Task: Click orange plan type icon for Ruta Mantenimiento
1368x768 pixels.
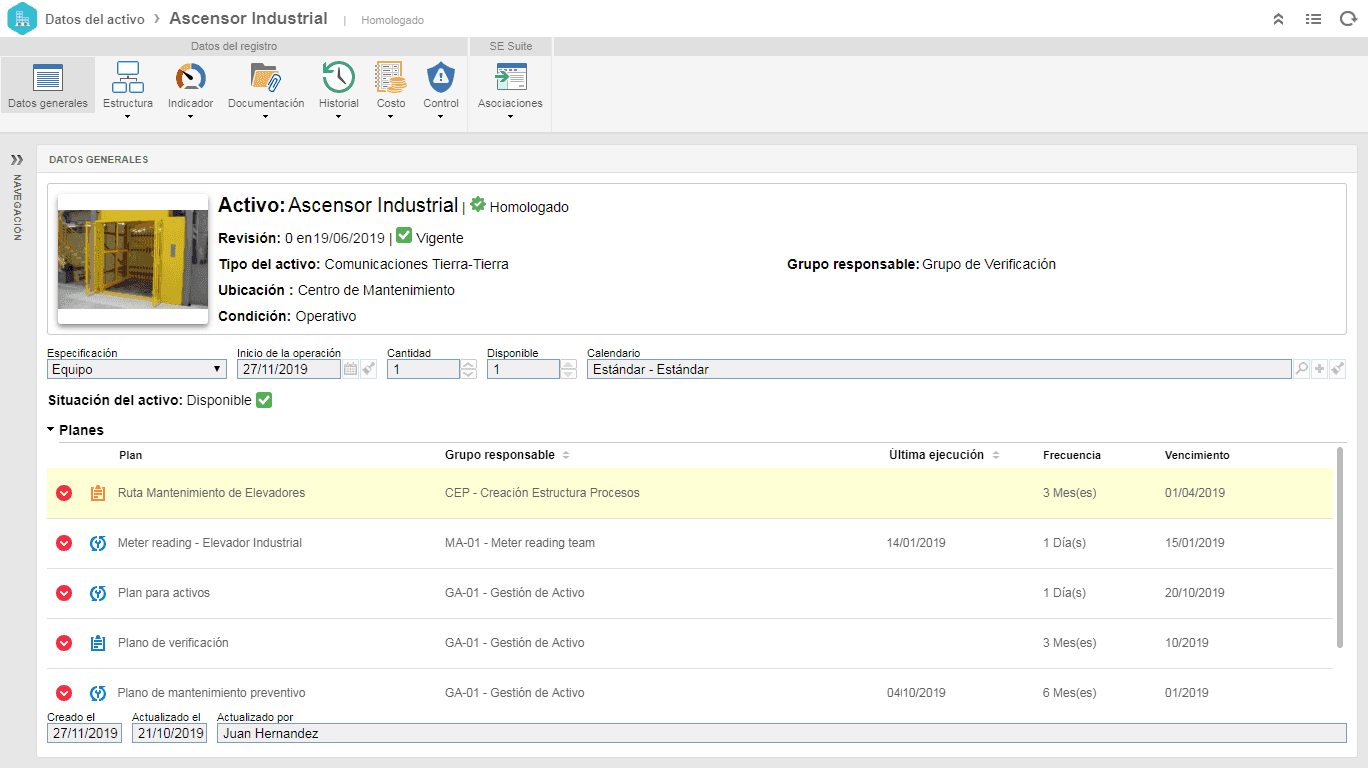Action: [x=98, y=493]
